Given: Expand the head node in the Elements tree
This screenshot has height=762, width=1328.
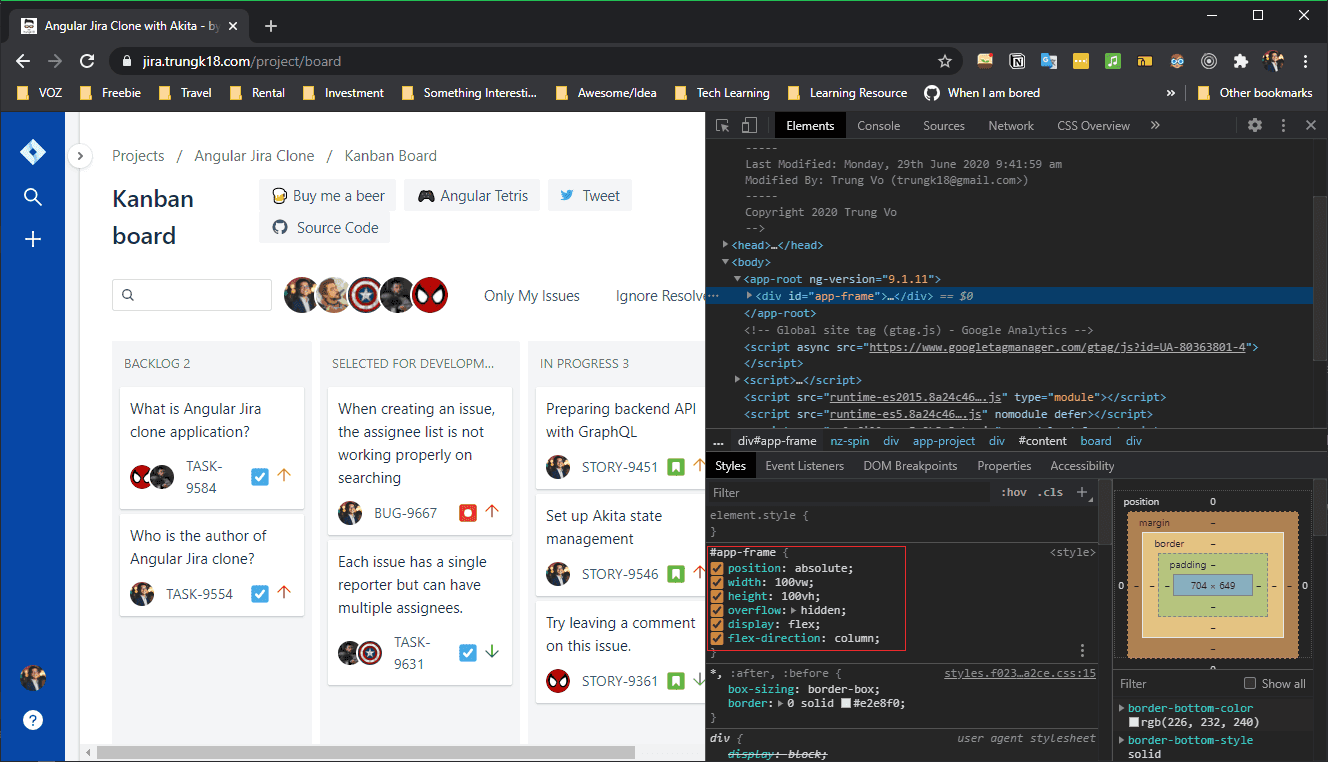Looking at the screenshot, I should (724, 244).
